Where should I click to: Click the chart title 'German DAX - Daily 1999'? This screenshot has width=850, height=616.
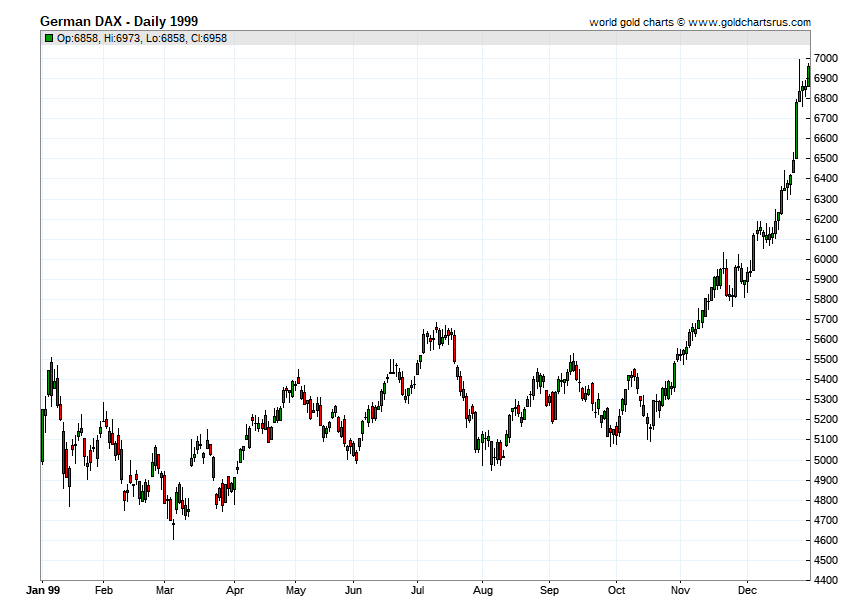pos(119,22)
